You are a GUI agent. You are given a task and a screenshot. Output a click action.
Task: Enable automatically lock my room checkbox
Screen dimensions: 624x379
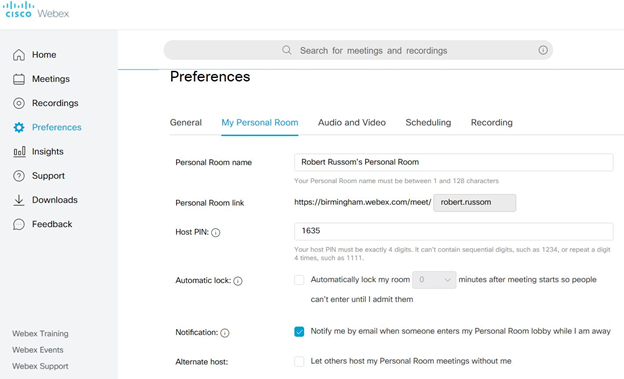[299, 280]
